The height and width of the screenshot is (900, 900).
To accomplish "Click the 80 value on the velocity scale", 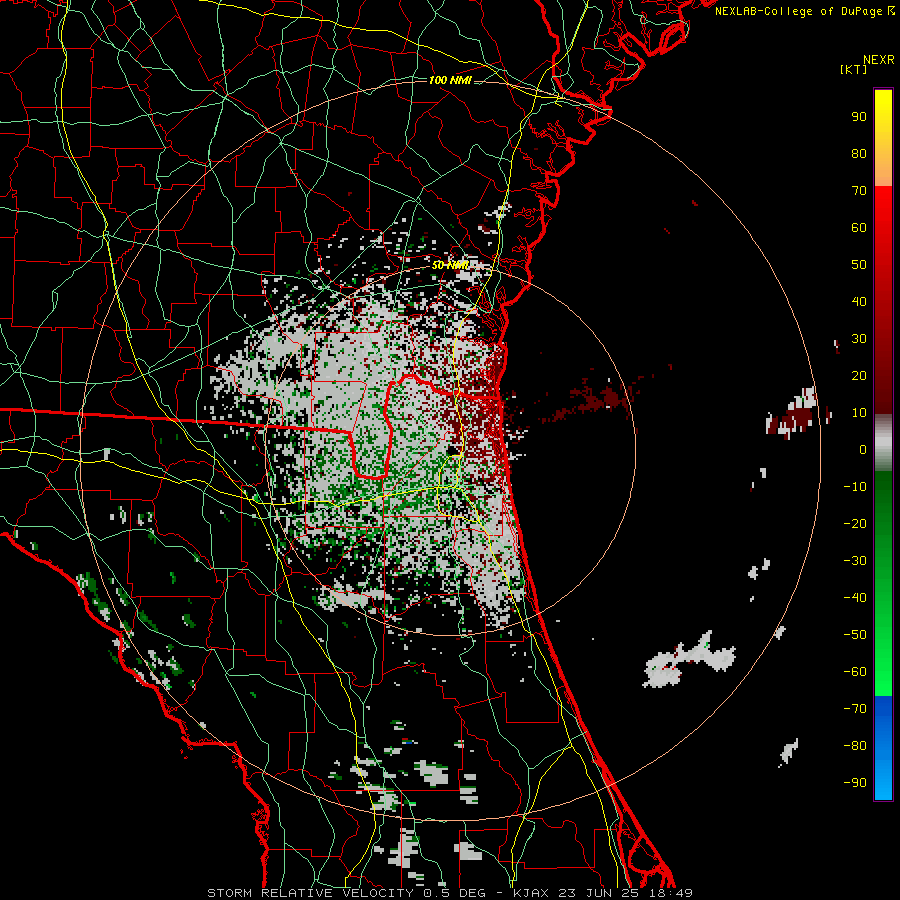I will point(859,154).
